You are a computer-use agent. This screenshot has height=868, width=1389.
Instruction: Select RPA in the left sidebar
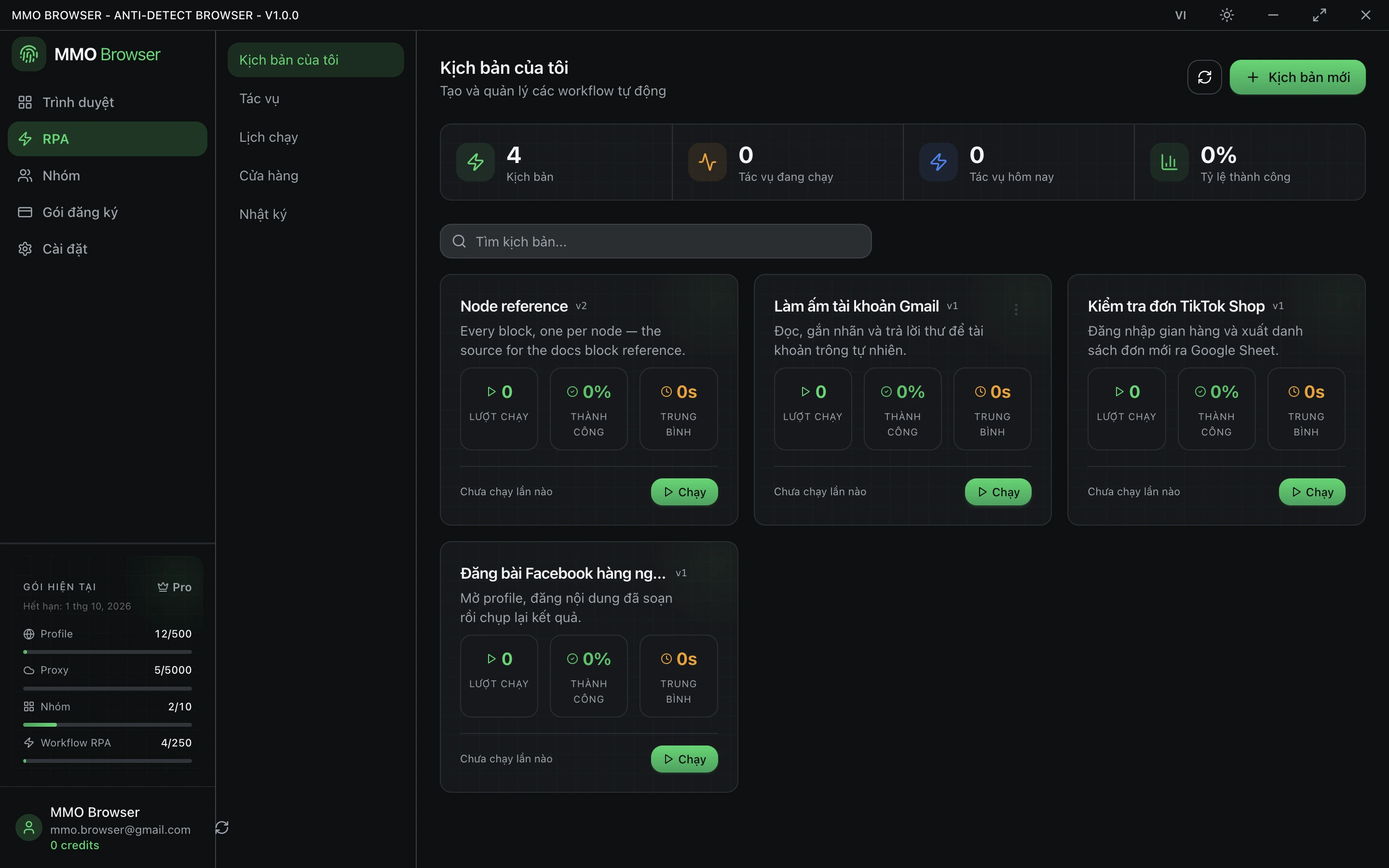click(108, 139)
